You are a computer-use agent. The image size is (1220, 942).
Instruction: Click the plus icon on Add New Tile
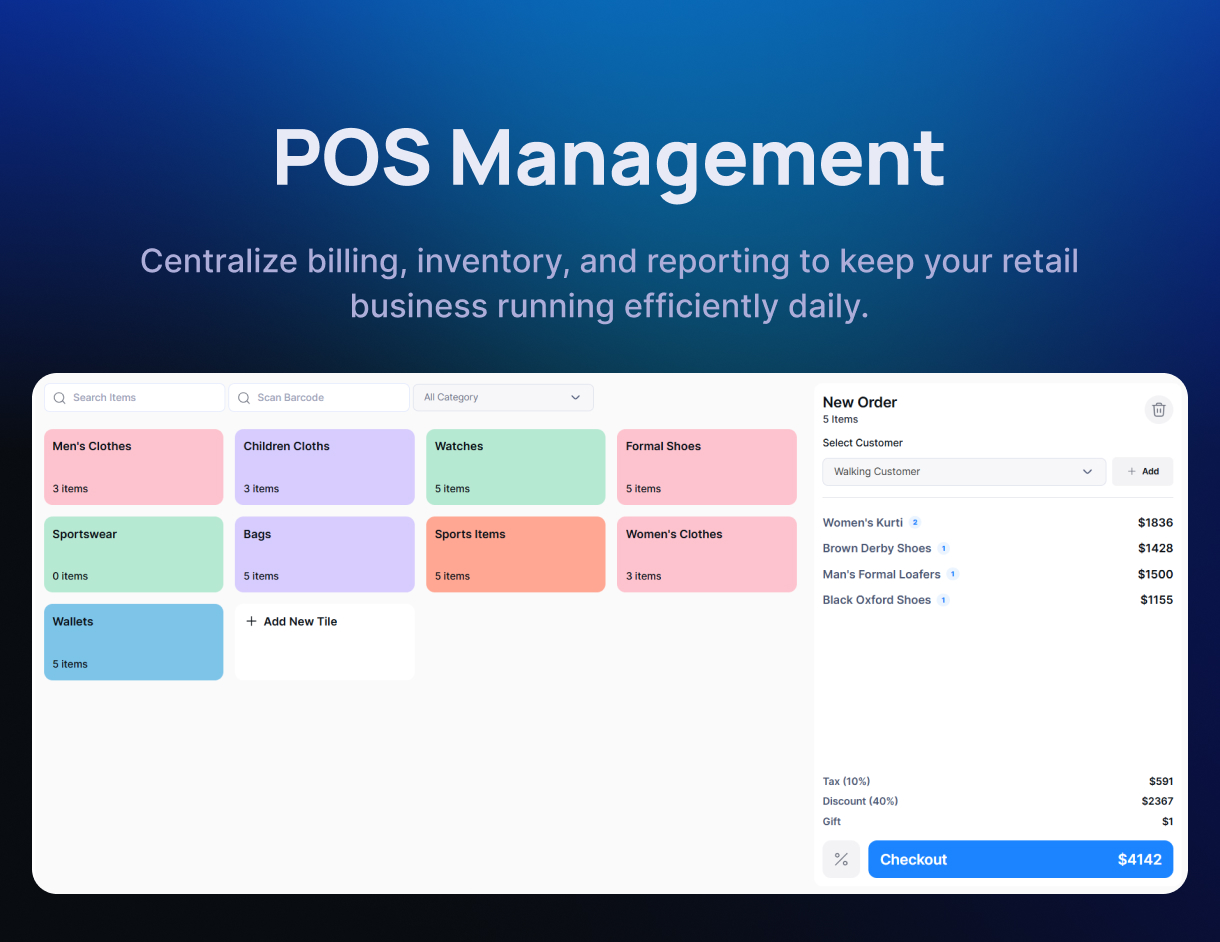pyautogui.click(x=250, y=621)
